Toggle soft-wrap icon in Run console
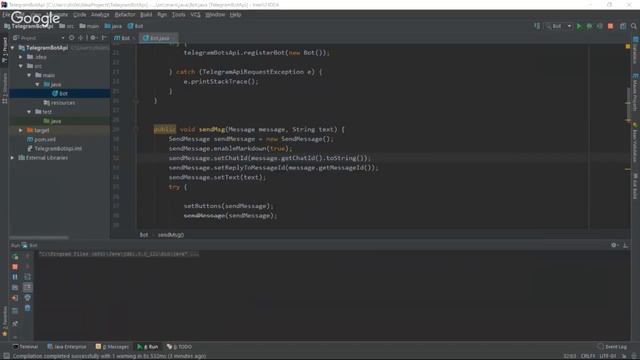This screenshot has width=640, height=360. (27, 277)
